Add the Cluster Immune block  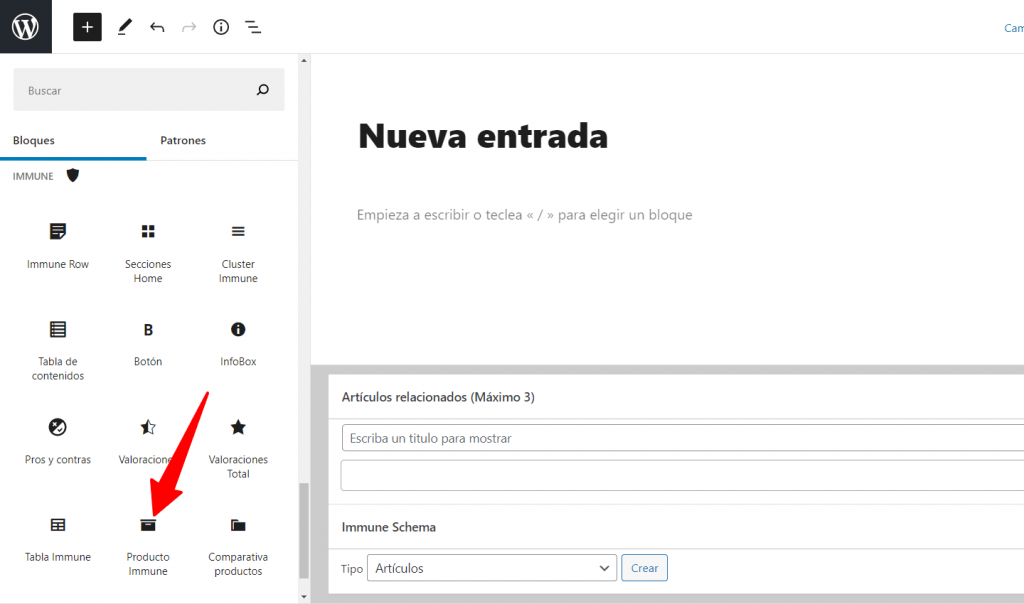coord(238,251)
